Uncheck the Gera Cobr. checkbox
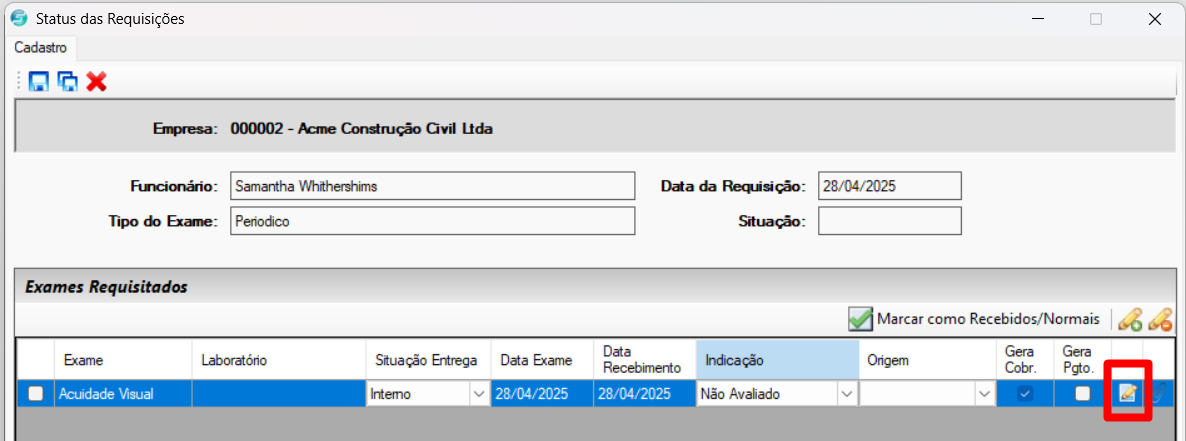Viewport: 1186px width, 441px height. point(1025,393)
